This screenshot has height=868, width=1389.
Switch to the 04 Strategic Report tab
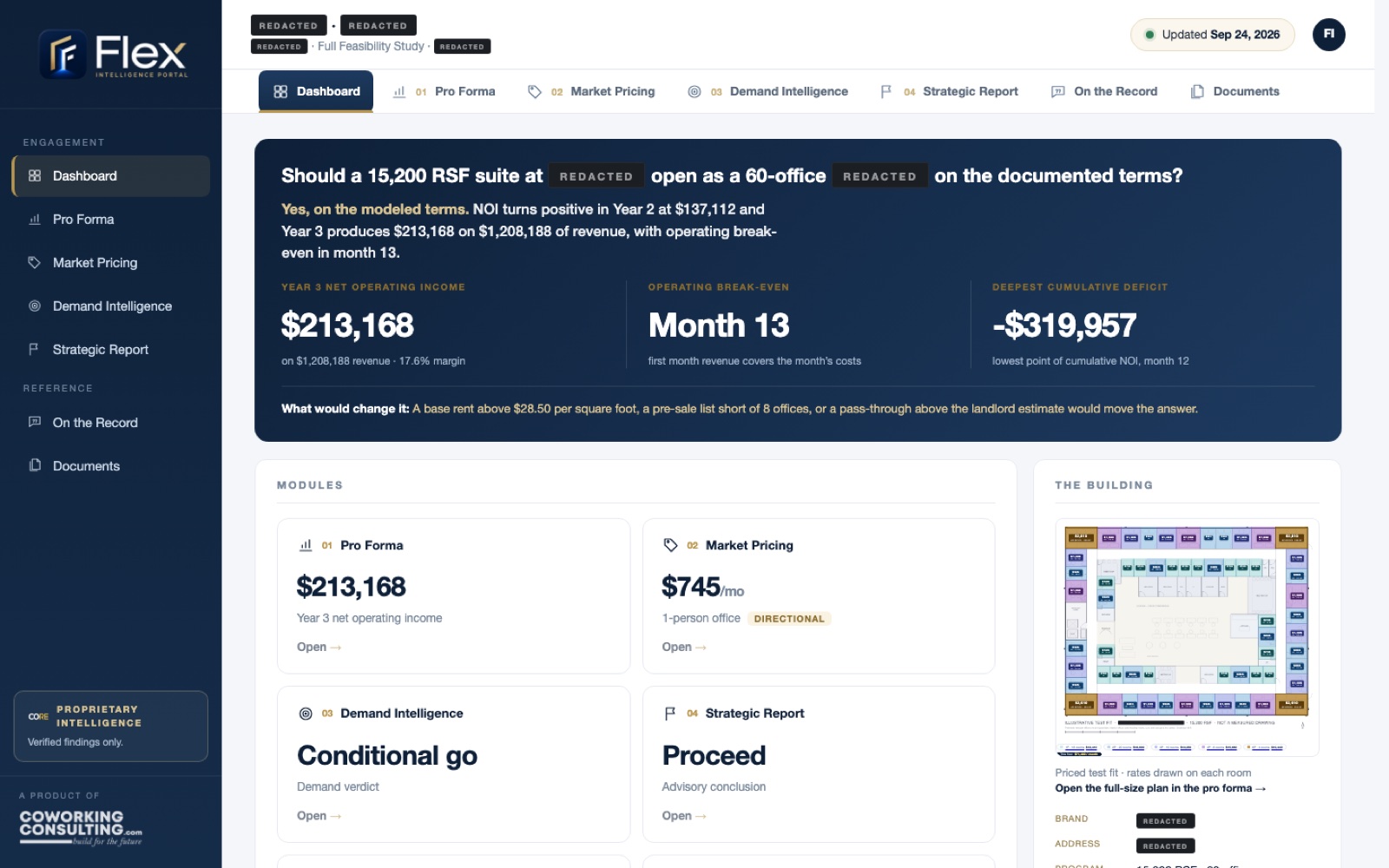point(949,91)
